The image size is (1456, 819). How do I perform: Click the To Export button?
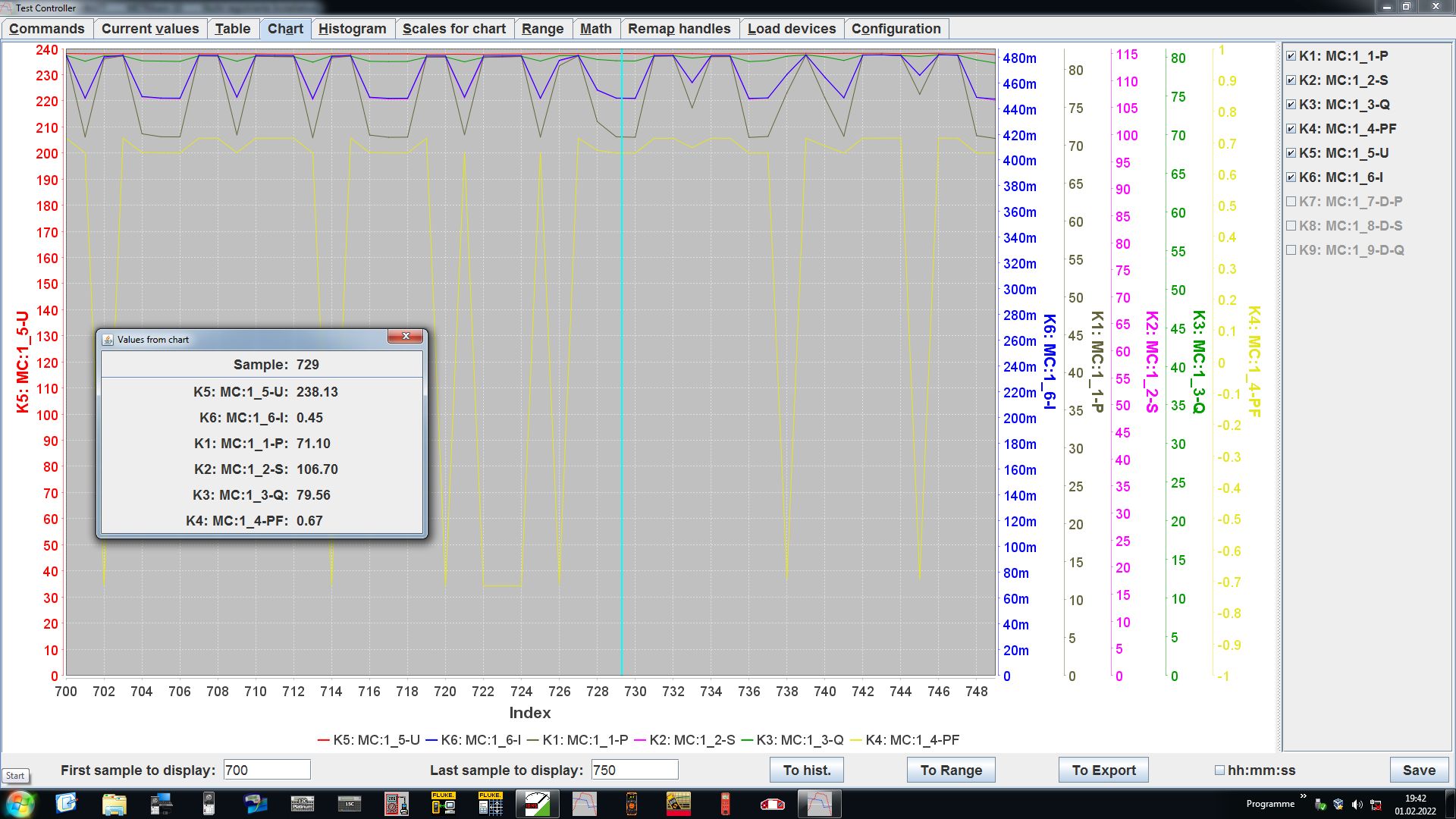point(1103,770)
